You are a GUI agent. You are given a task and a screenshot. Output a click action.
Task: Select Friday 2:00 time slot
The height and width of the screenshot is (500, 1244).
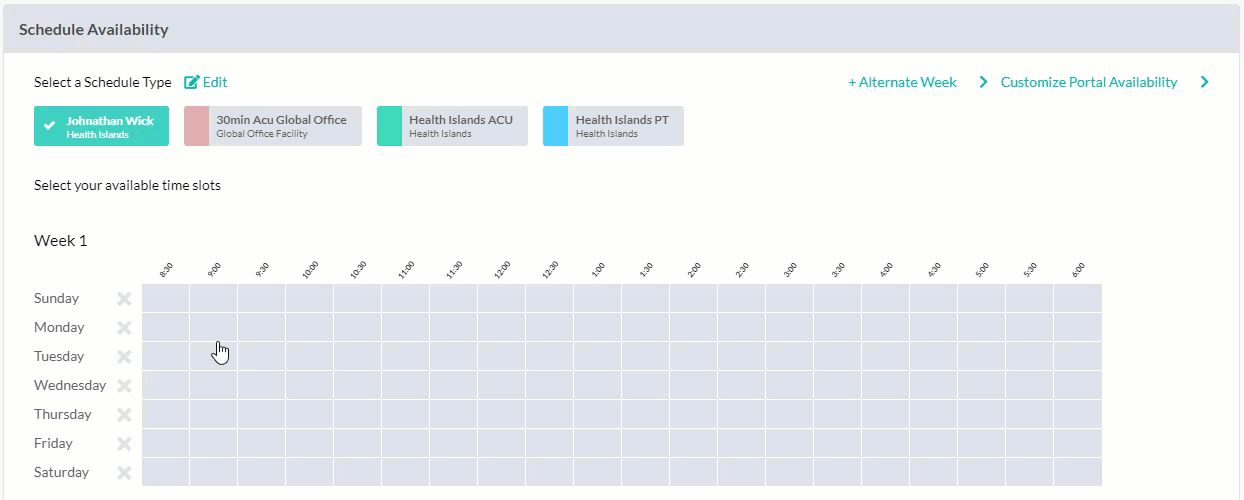(x=694, y=443)
